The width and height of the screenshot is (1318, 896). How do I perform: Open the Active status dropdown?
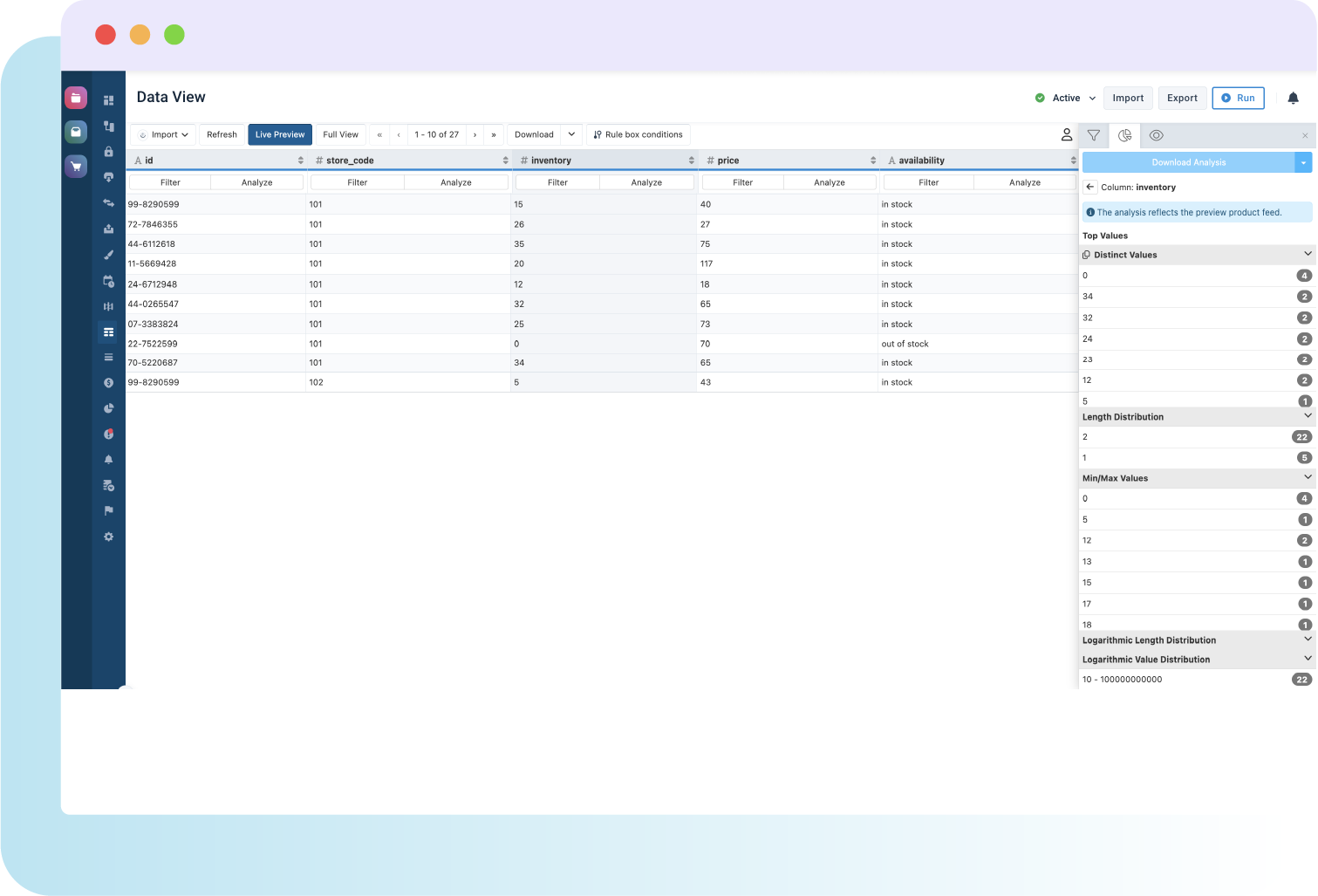[x=1092, y=98]
